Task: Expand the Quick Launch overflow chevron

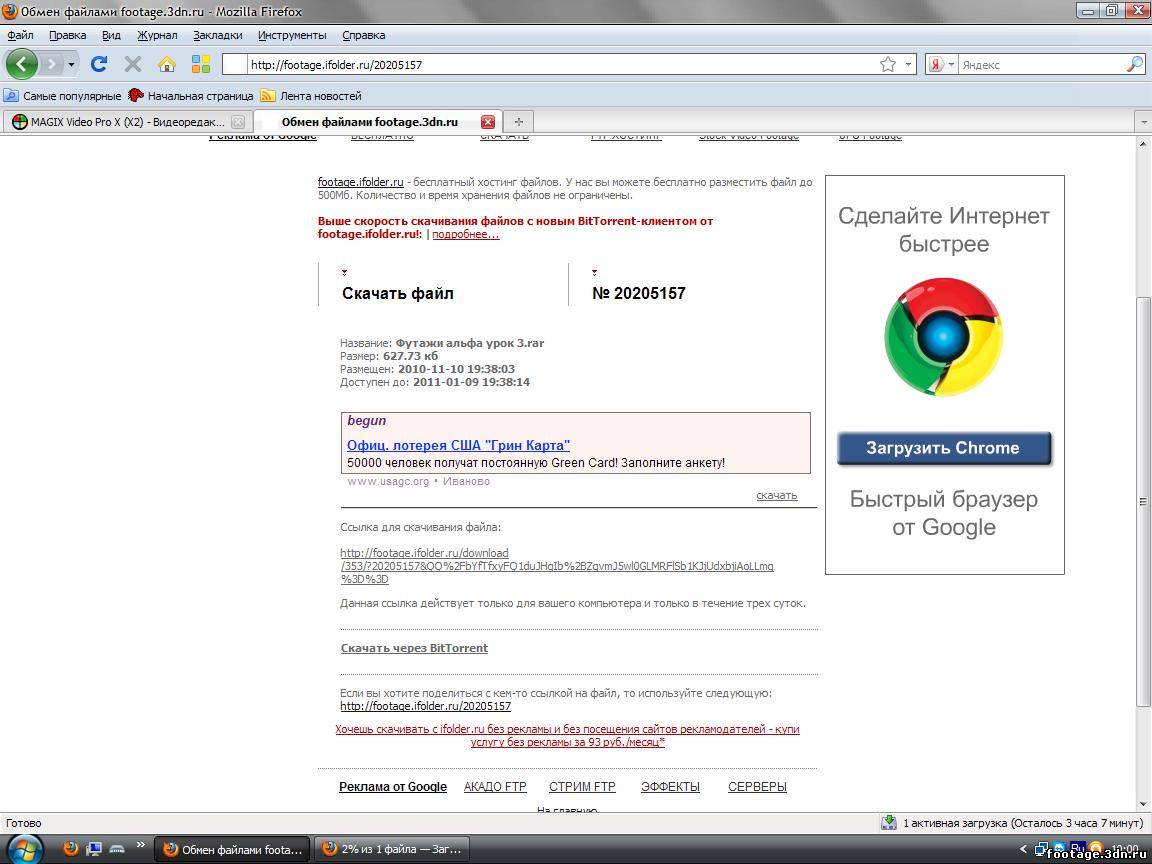Action: [140, 846]
